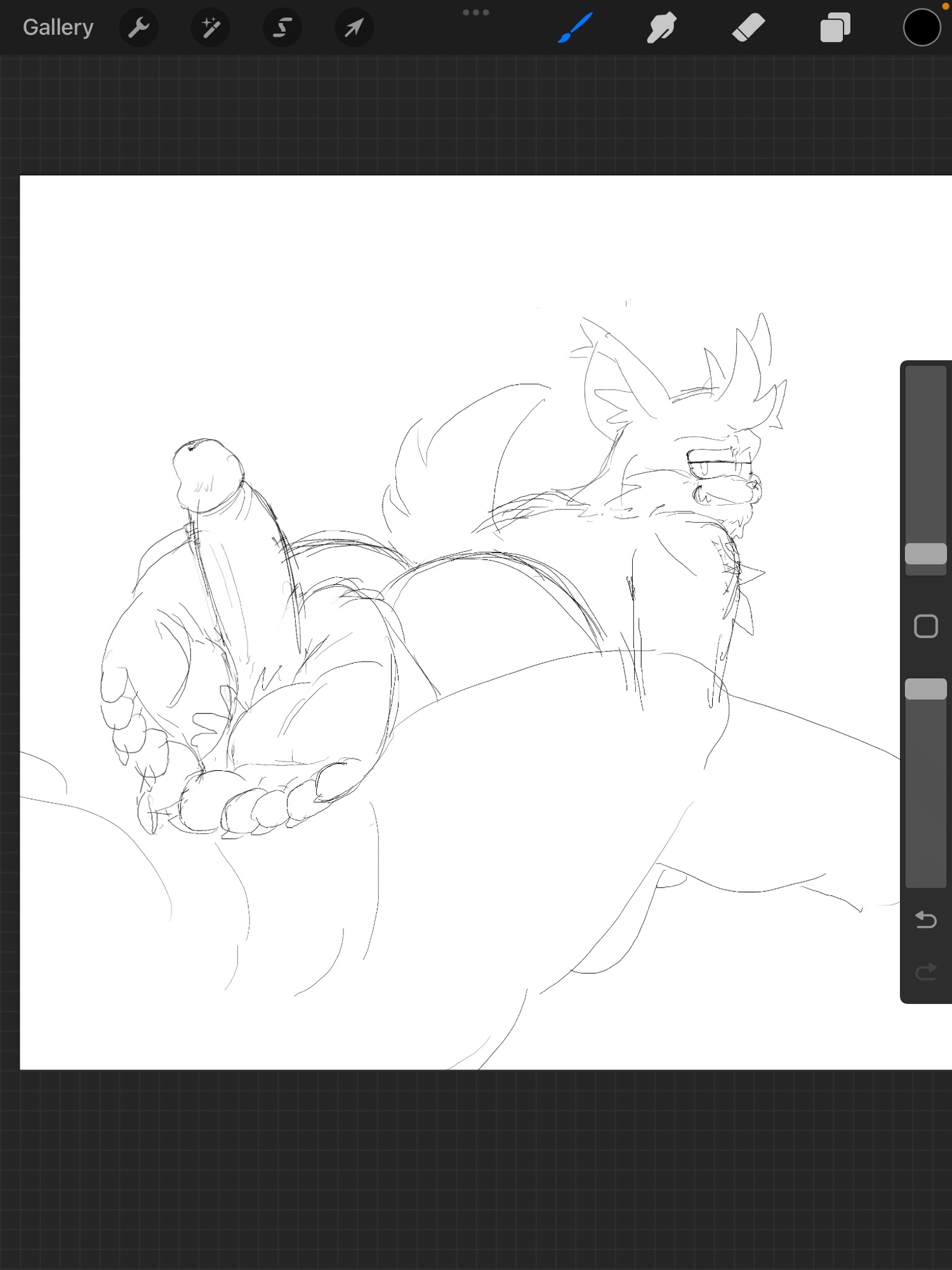
Task: Undo the last stroke
Action: 925,919
